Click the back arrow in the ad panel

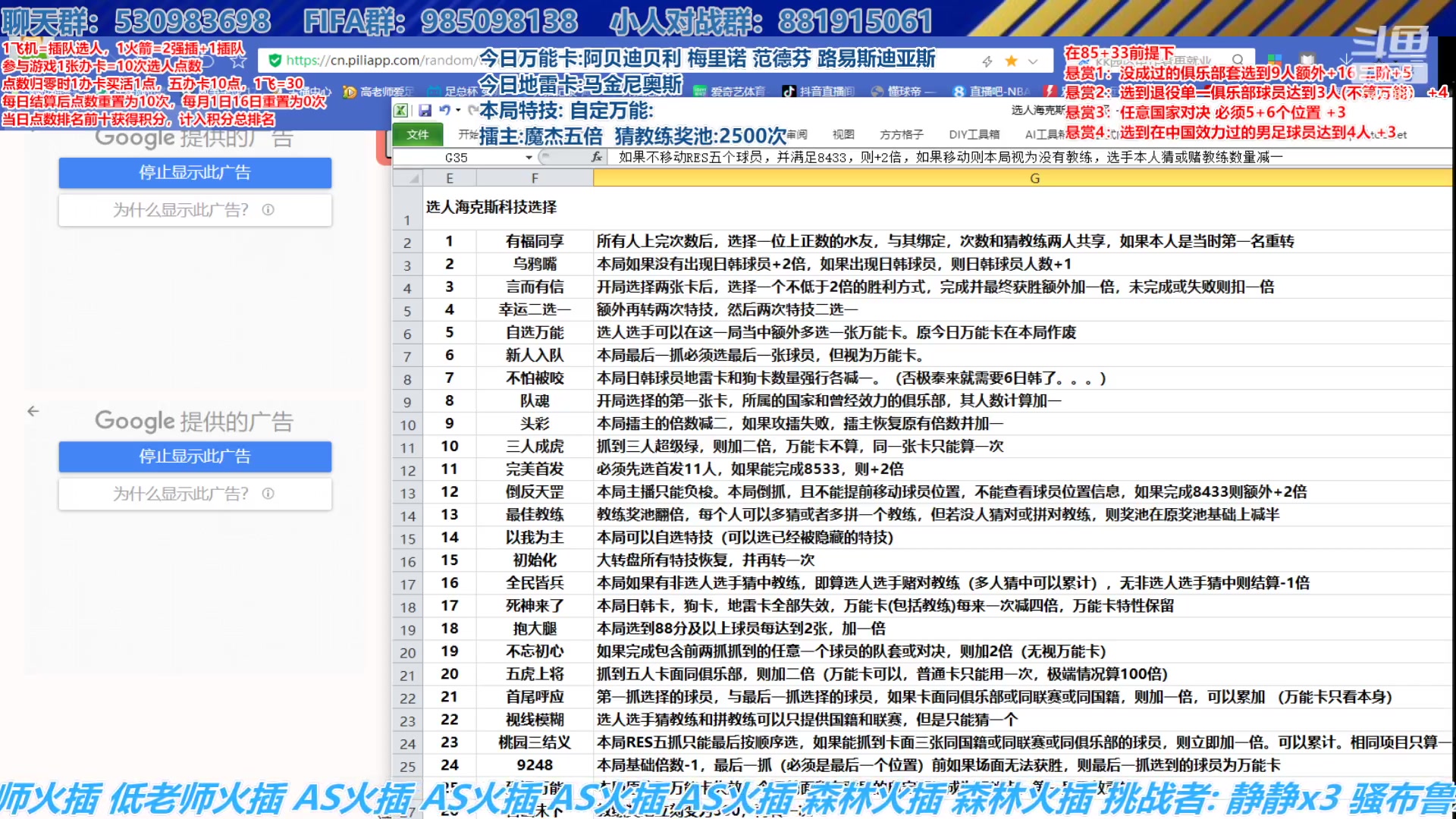coord(33,412)
